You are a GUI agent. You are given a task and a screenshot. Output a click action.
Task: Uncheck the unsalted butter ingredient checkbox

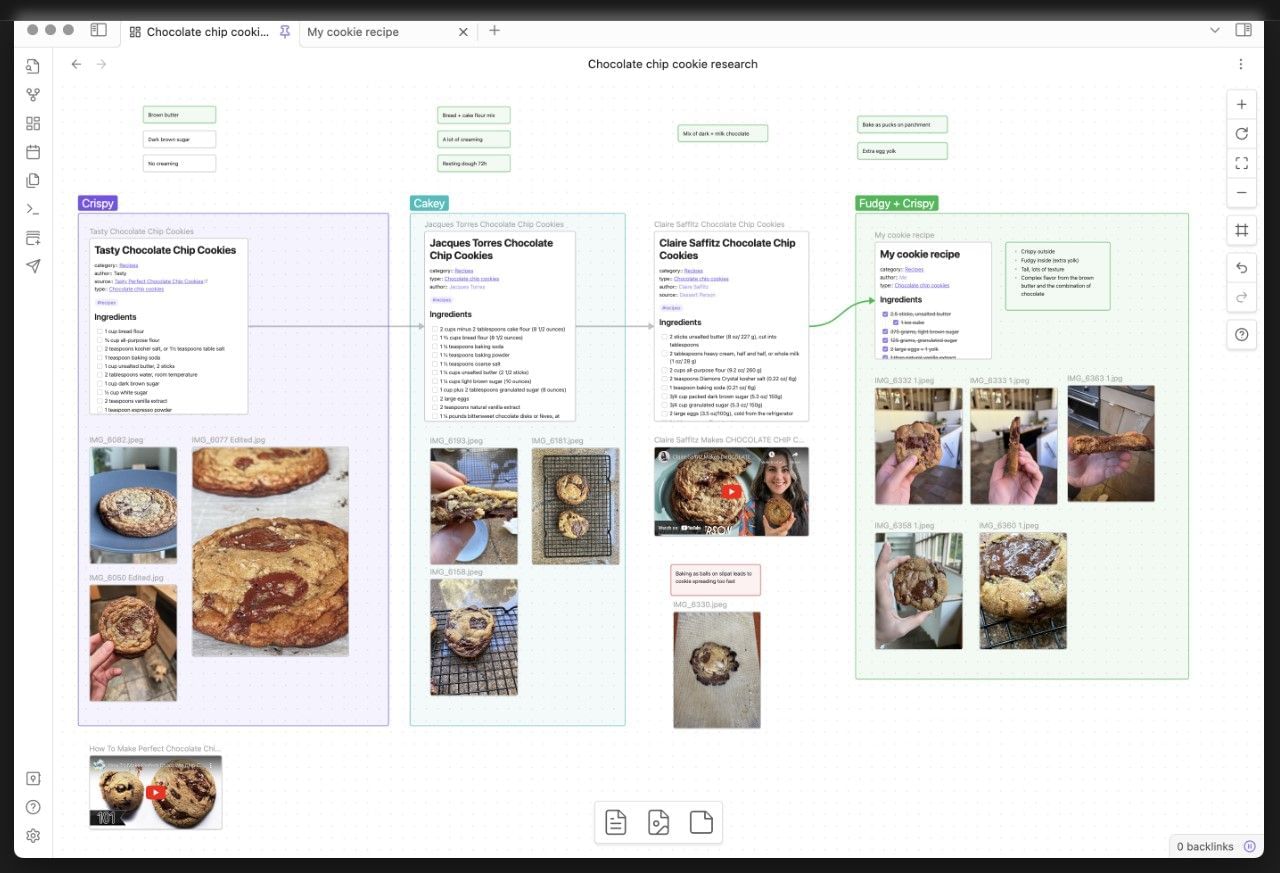click(885, 315)
